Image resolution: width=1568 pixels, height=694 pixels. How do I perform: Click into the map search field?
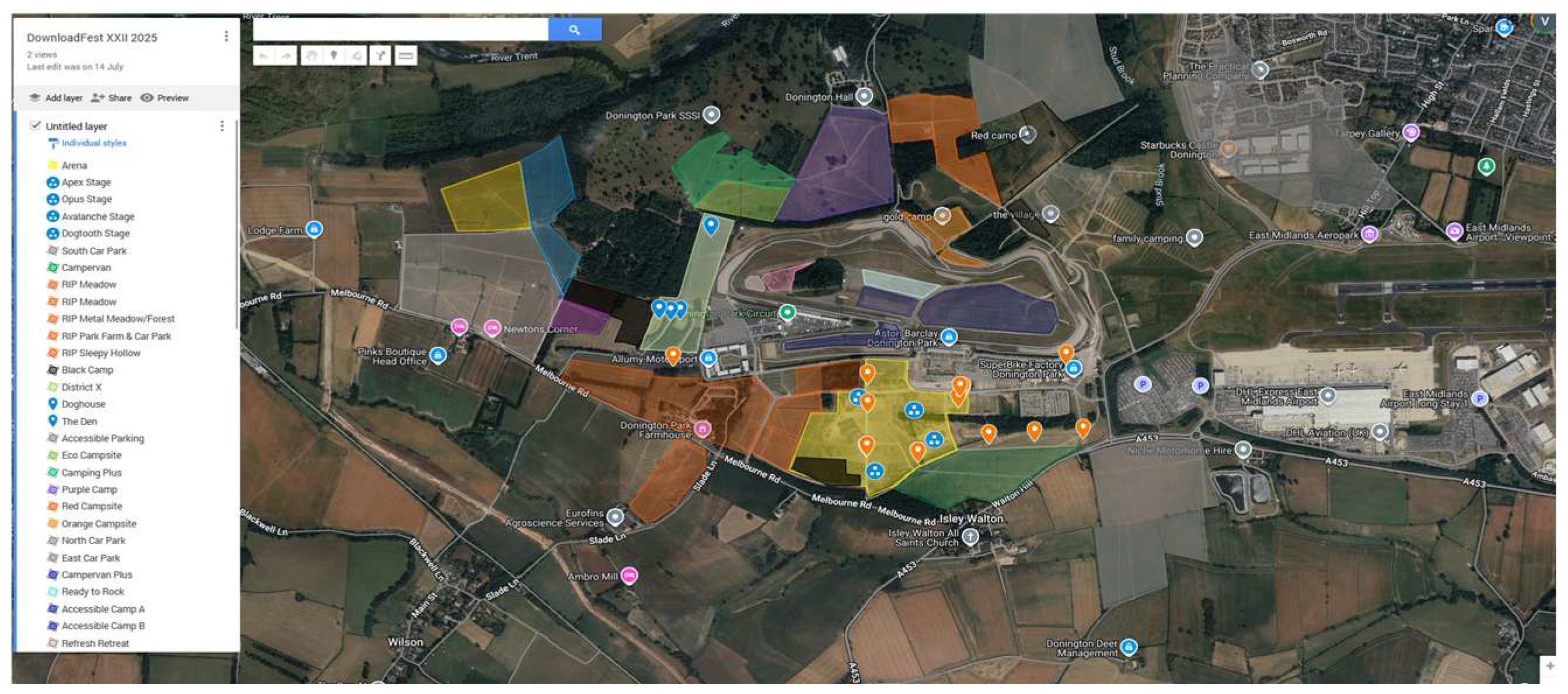coord(400,30)
